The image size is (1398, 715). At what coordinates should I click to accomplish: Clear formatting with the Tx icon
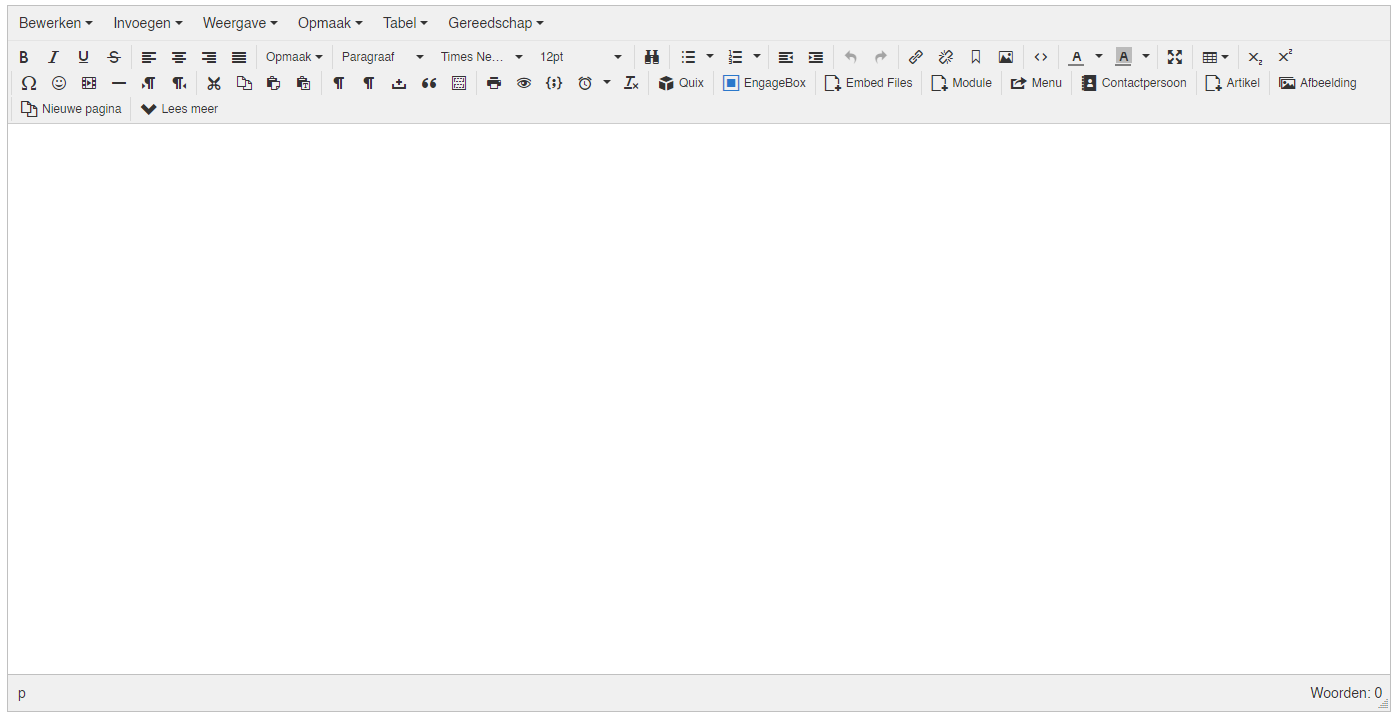[x=631, y=83]
